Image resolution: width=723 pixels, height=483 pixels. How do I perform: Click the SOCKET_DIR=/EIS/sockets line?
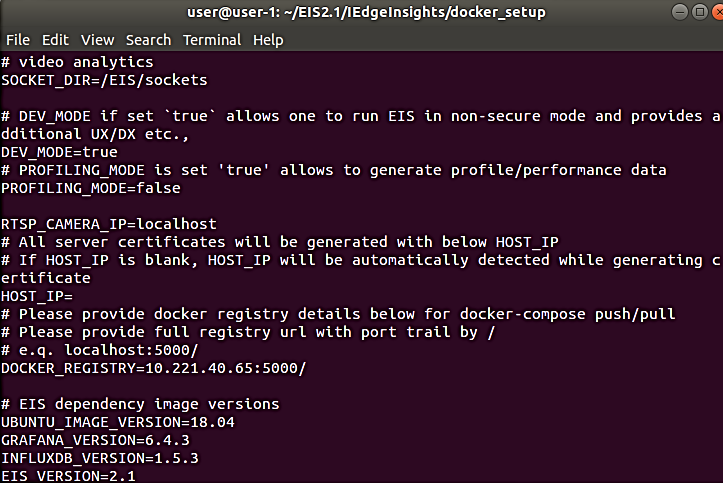pyautogui.click(x=104, y=79)
